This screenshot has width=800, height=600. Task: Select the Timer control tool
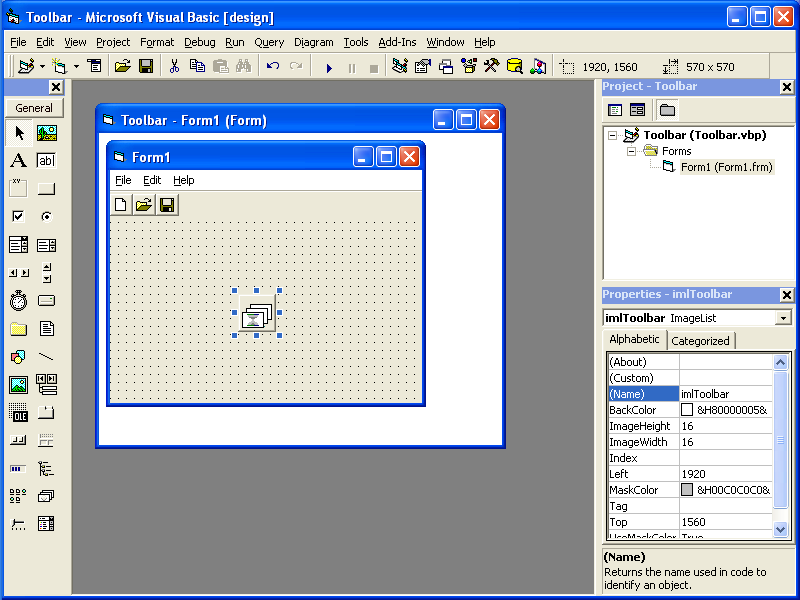19,301
